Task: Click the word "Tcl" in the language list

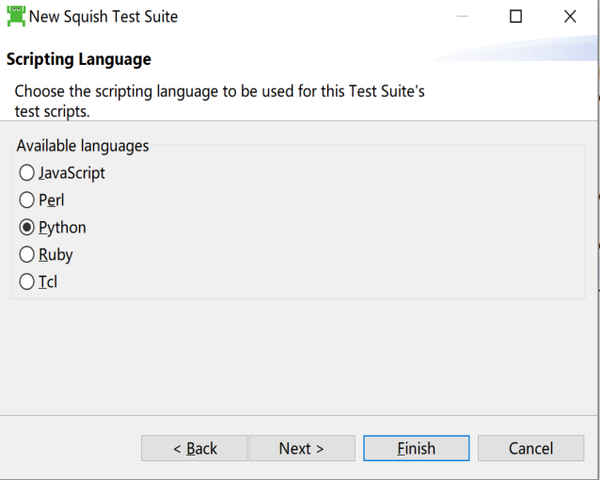Action: pos(48,282)
